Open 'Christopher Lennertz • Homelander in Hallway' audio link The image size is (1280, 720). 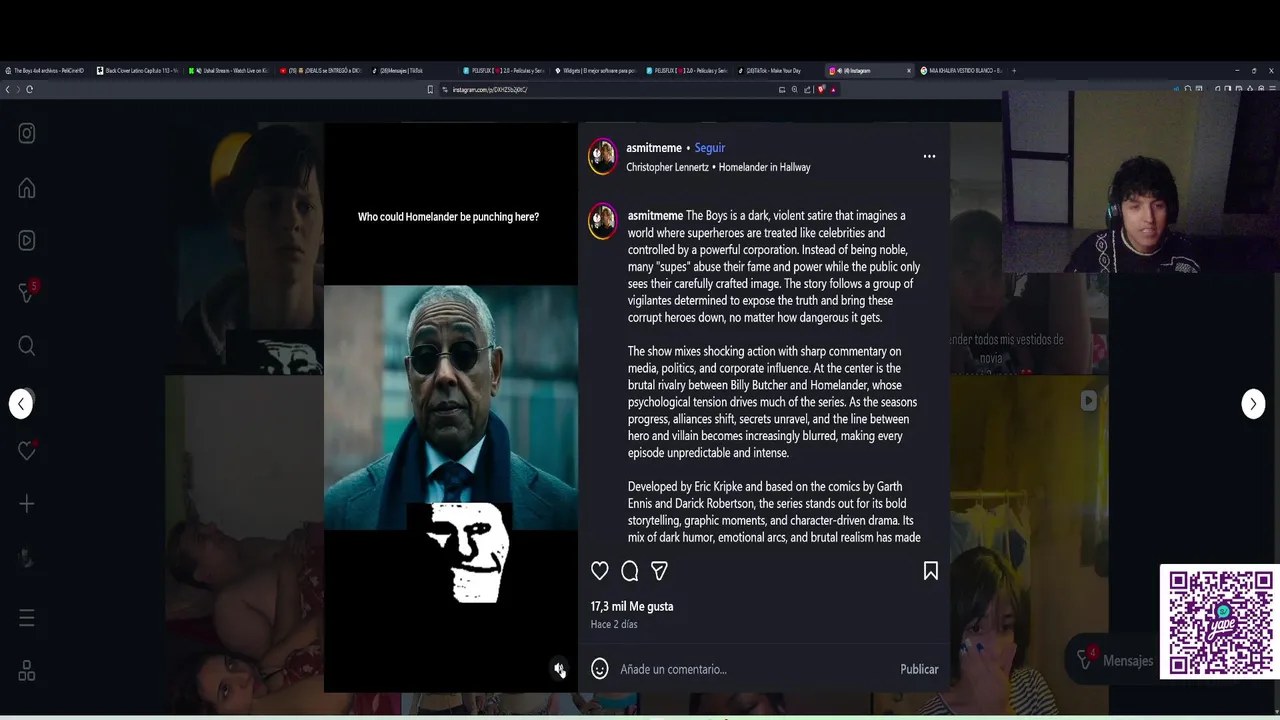(718, 167)
